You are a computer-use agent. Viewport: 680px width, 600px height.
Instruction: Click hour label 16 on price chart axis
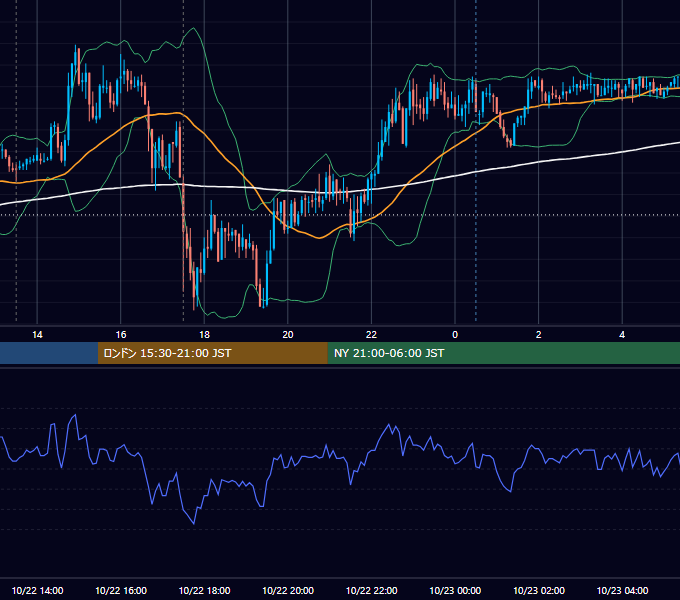coord(121,335)
